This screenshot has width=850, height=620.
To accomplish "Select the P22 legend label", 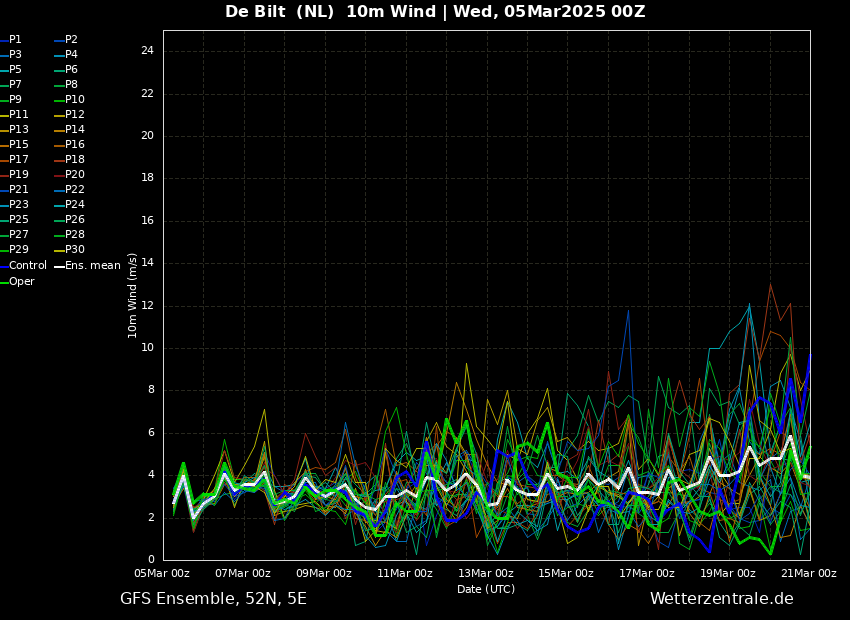I will click(75, 190).
